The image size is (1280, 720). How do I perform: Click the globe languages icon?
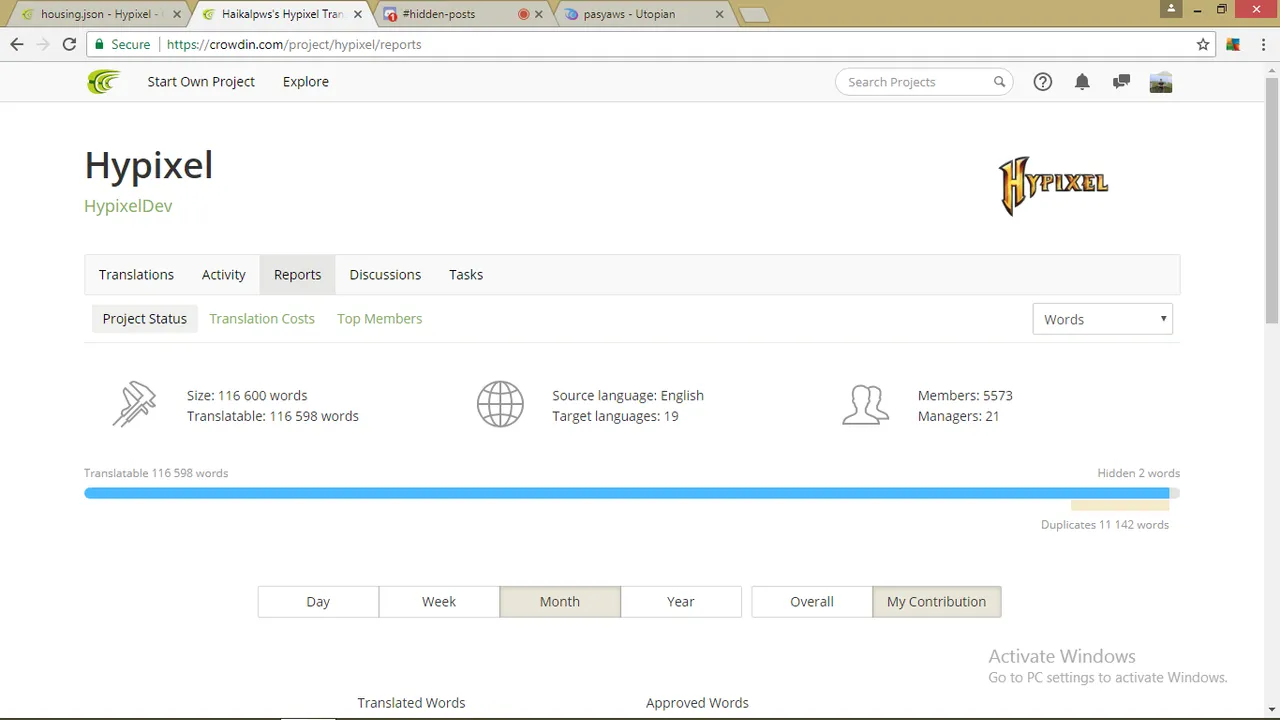tap(500, 405)
